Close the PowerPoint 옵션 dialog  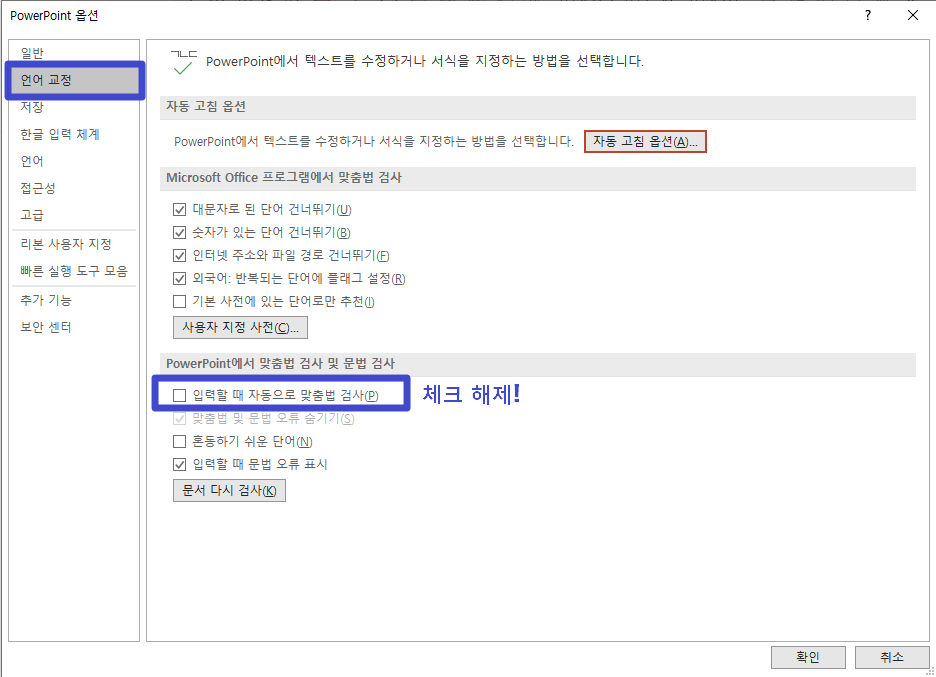[913, 16]
